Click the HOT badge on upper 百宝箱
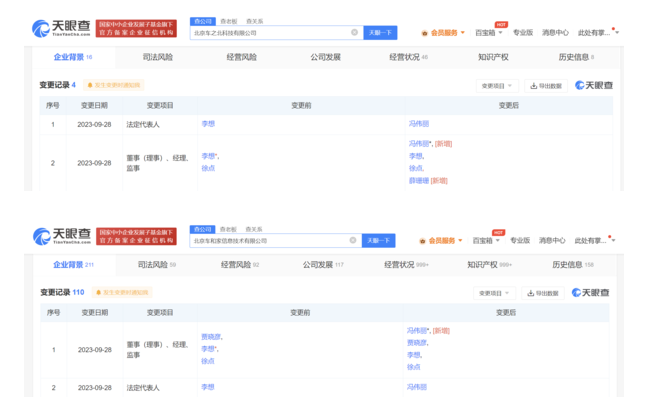 (501, 25)
